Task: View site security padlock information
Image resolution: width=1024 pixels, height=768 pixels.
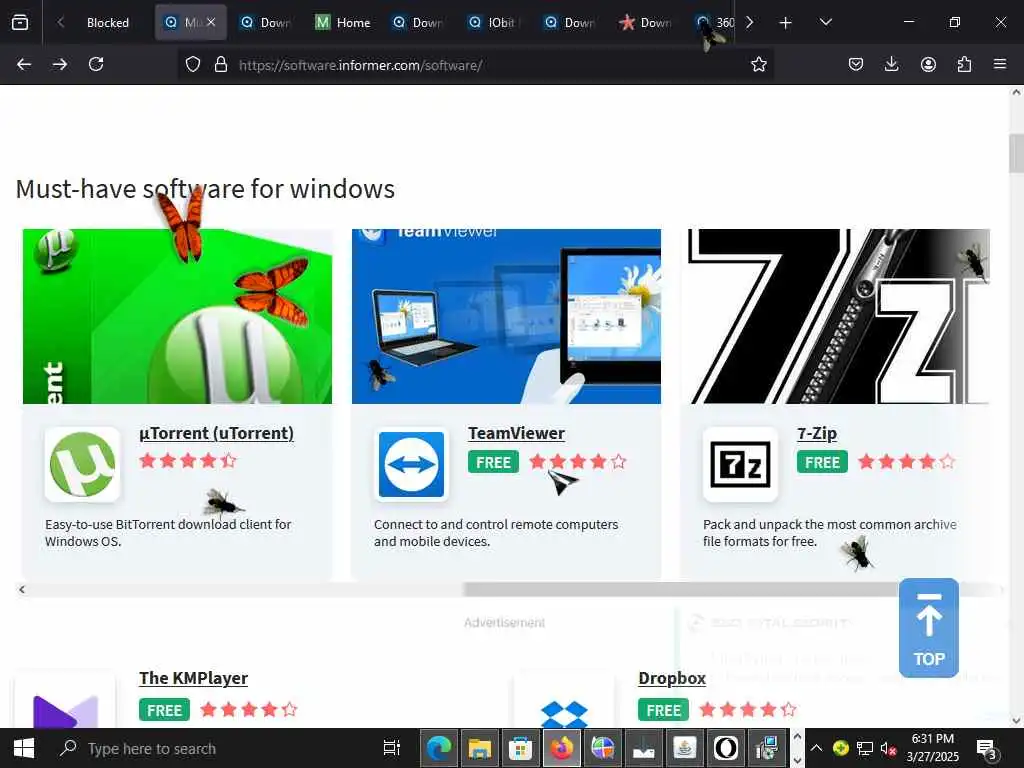Action: 221,65
